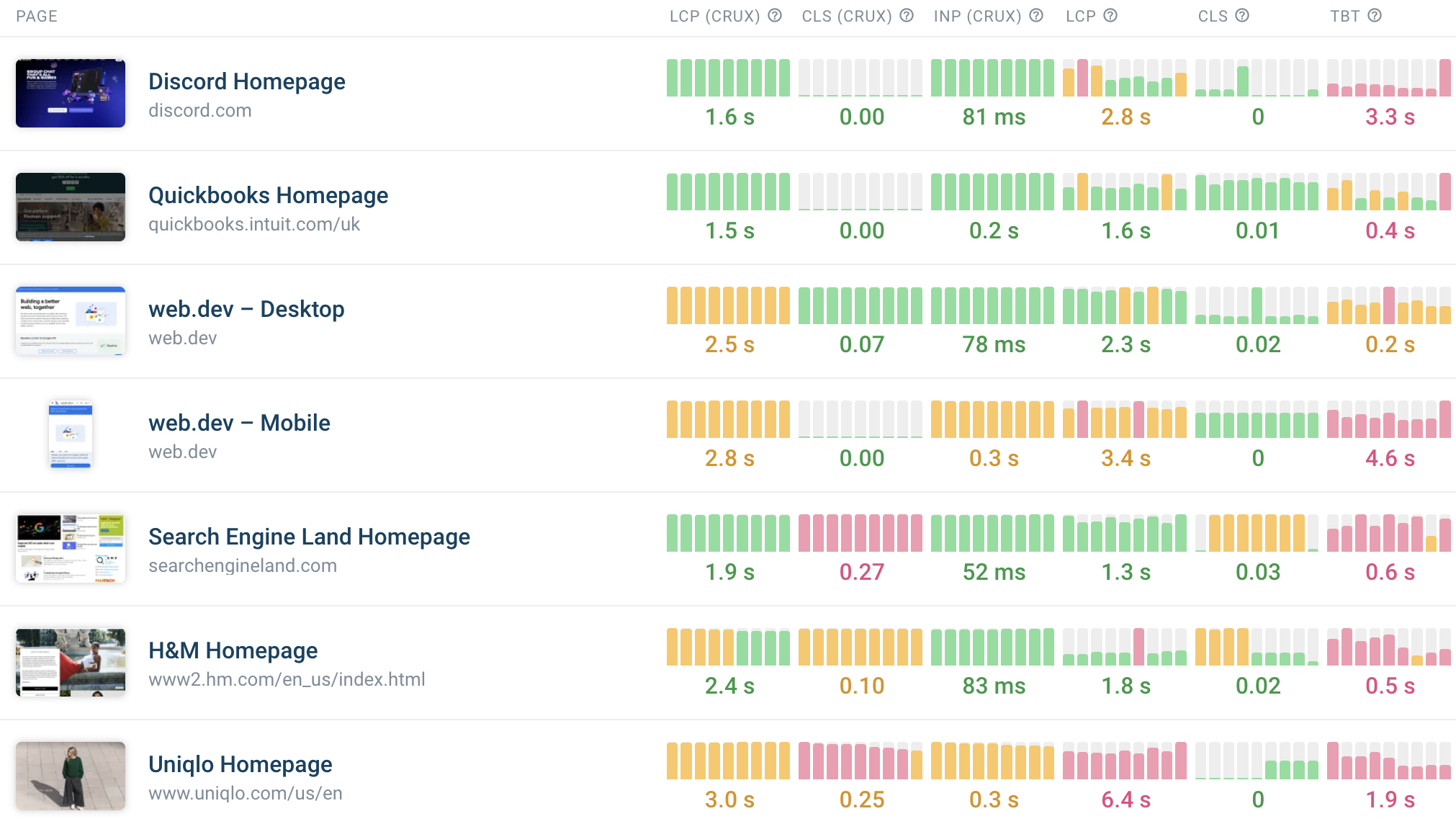Click the quickbooks.intuit.com/uk URL

tap(254, 224)
